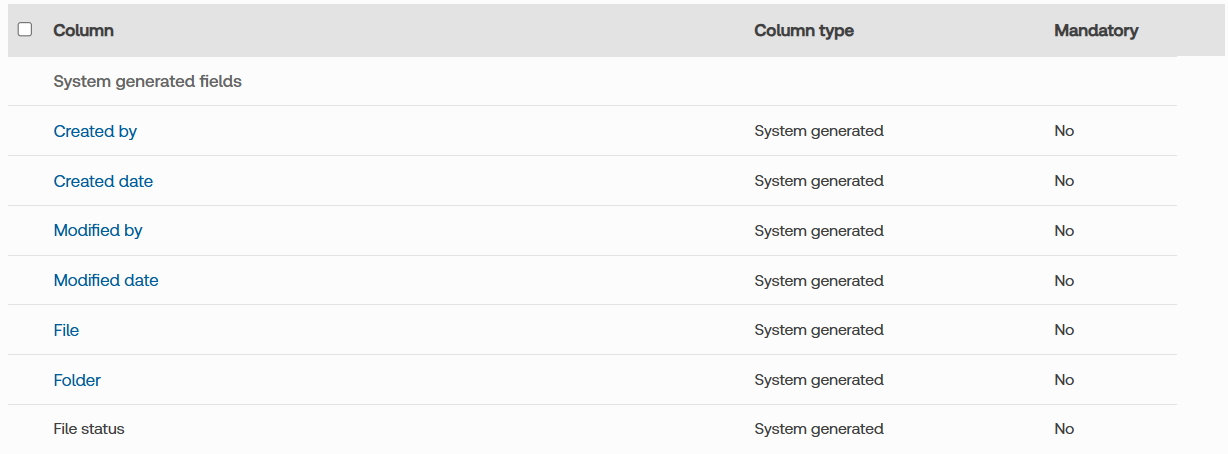Screen dimensions: 1228x454
Task: Open the Created date column link
Action: tap(103, 181)
